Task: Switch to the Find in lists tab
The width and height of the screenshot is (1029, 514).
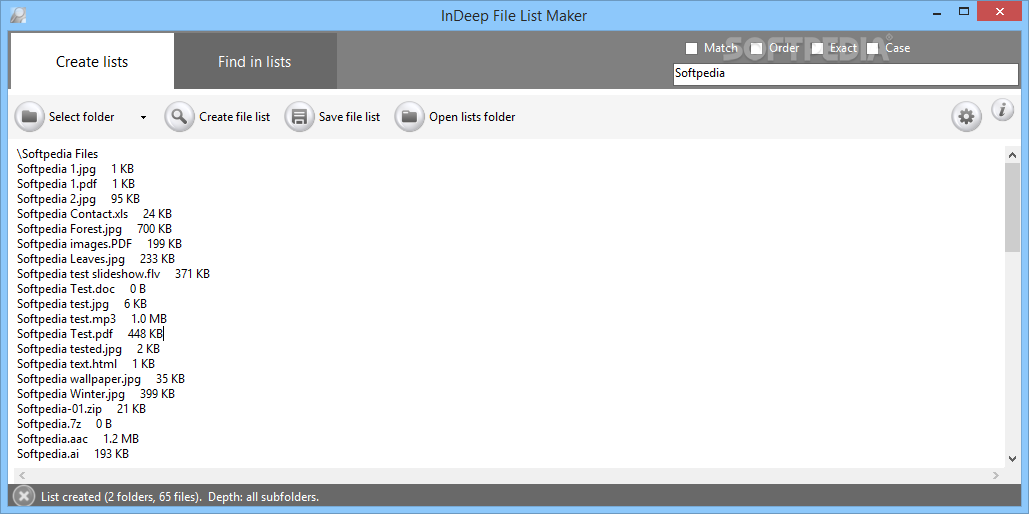Action: tap(255, 61)
